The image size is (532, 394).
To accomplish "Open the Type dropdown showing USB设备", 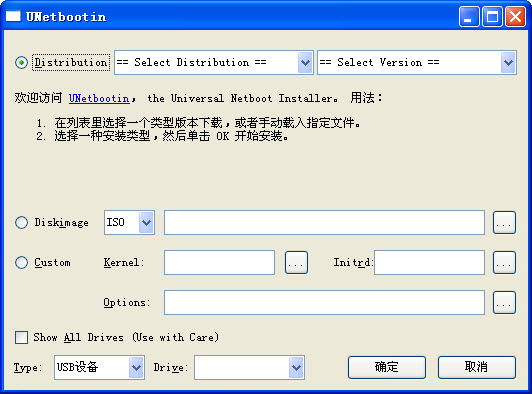I will (x=99, y=367).
